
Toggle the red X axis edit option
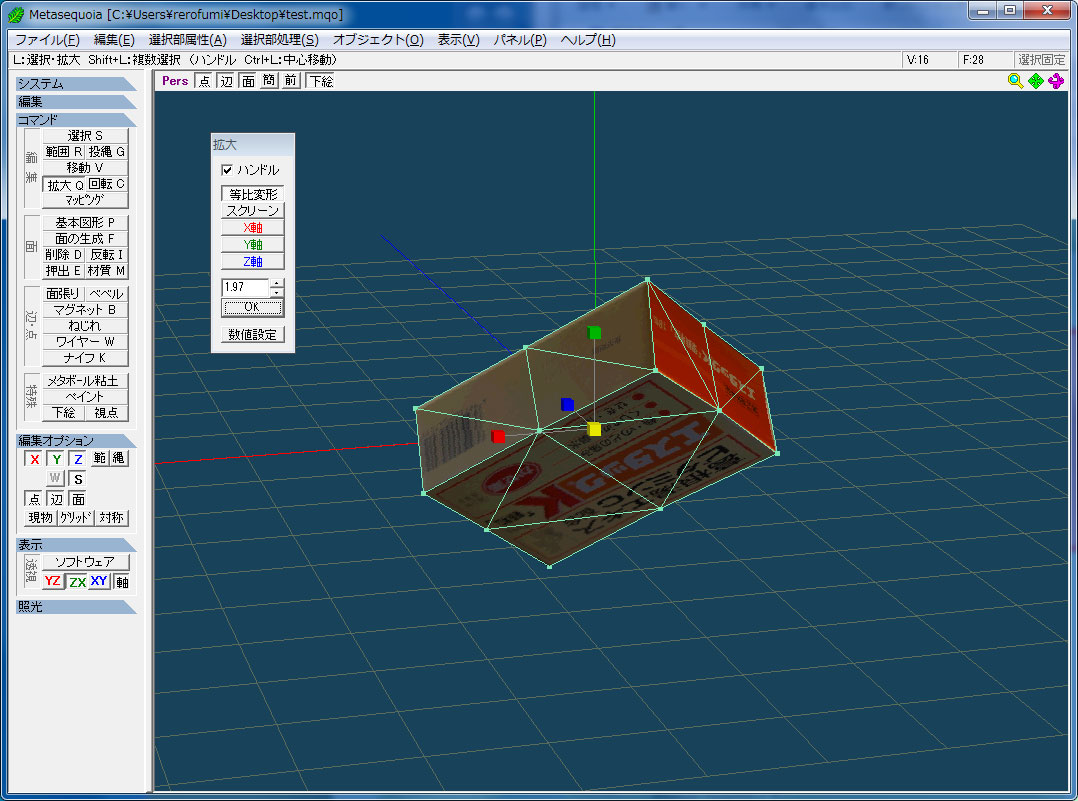point(34,459)
